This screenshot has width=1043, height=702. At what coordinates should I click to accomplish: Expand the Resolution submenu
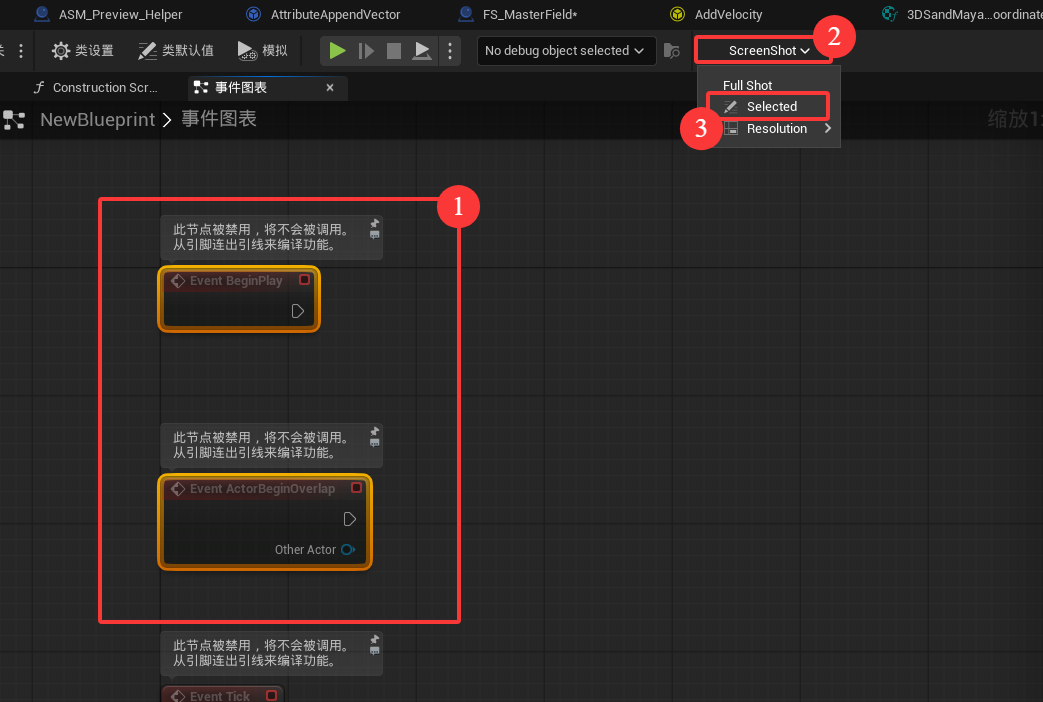pos(778,128)
